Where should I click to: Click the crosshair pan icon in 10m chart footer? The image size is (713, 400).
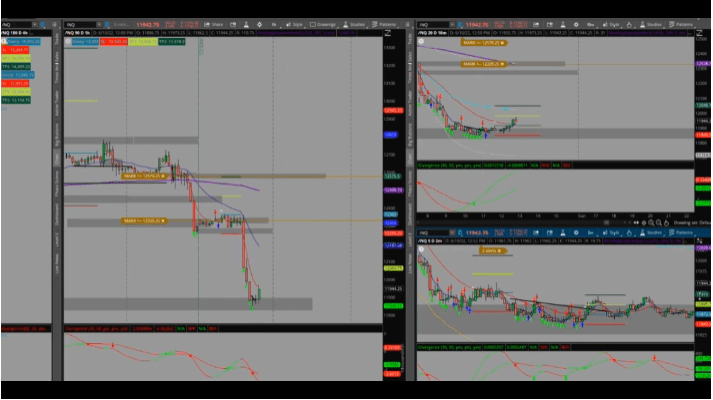coord(643,223)
